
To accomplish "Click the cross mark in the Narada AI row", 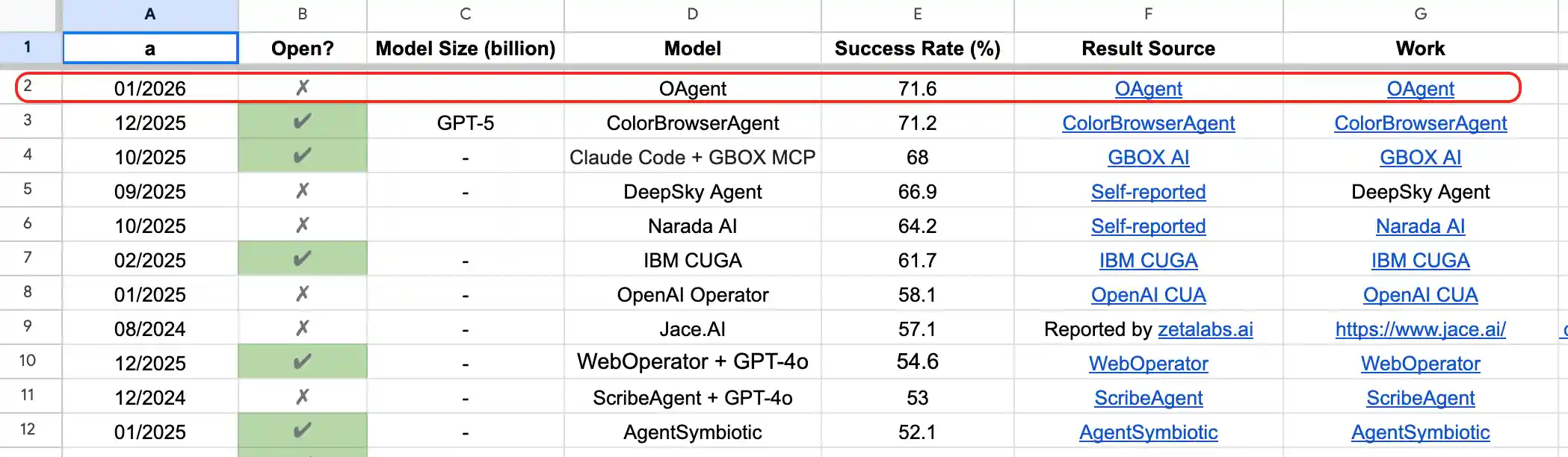I will pos(302,226).
